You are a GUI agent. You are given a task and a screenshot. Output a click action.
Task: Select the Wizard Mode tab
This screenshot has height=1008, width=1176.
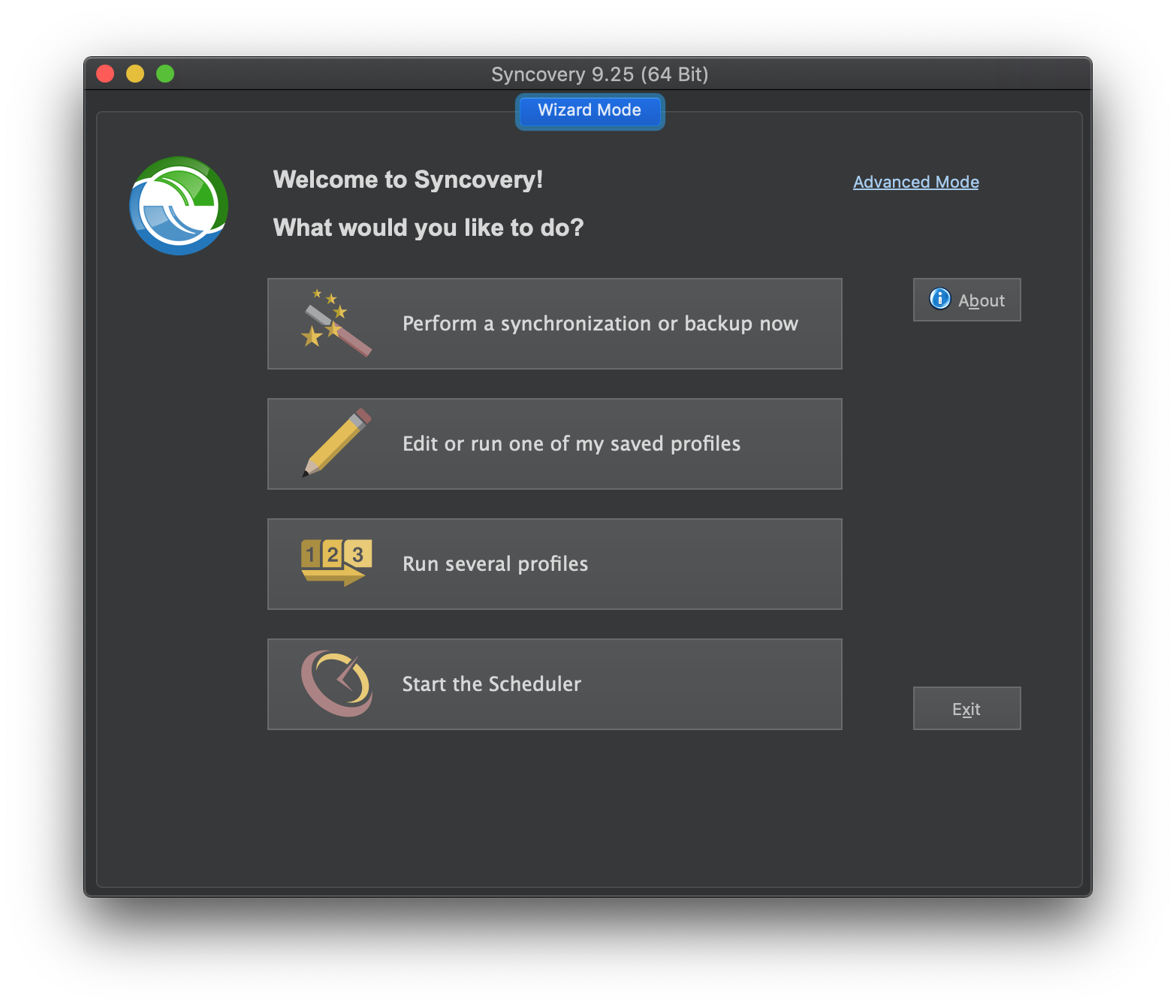[x=590, y=110]
